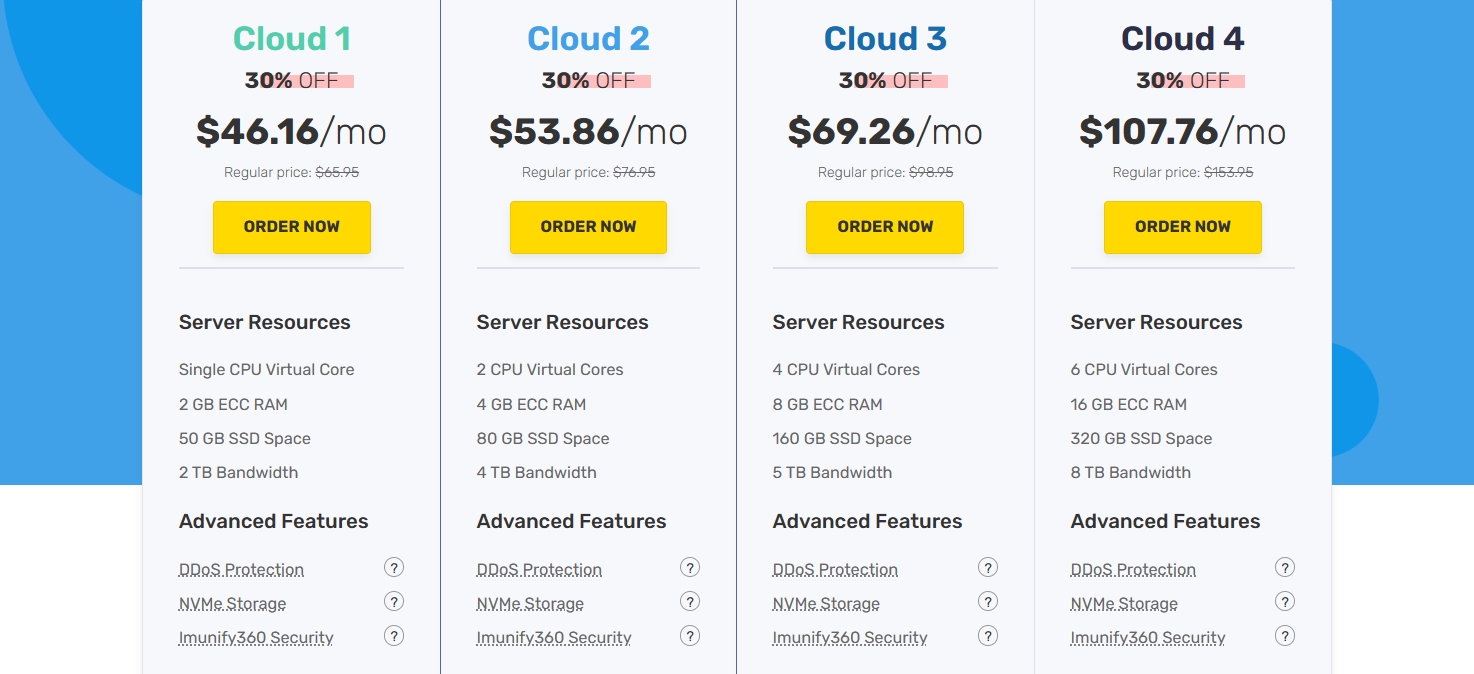Select Order Now for the $69.26 plan
Image resolution: width=1474 pixels, height=674 pixels.
pyautogui.click(x=885, y=227)
